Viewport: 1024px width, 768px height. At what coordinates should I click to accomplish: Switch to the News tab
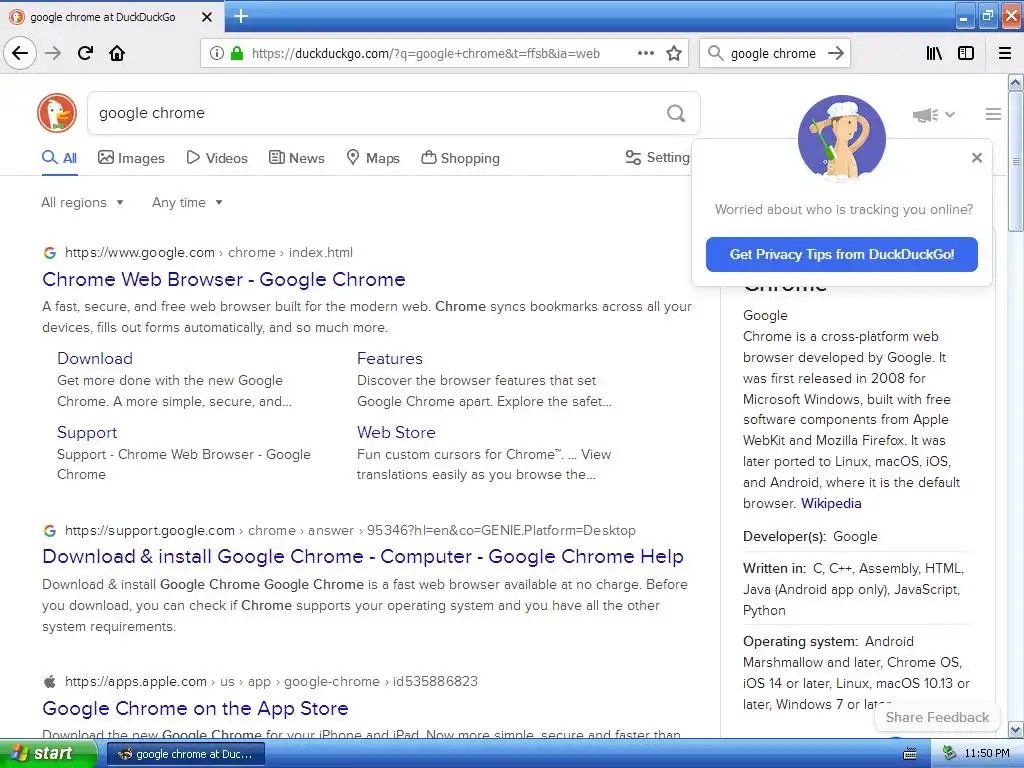[x=296, y=158]
